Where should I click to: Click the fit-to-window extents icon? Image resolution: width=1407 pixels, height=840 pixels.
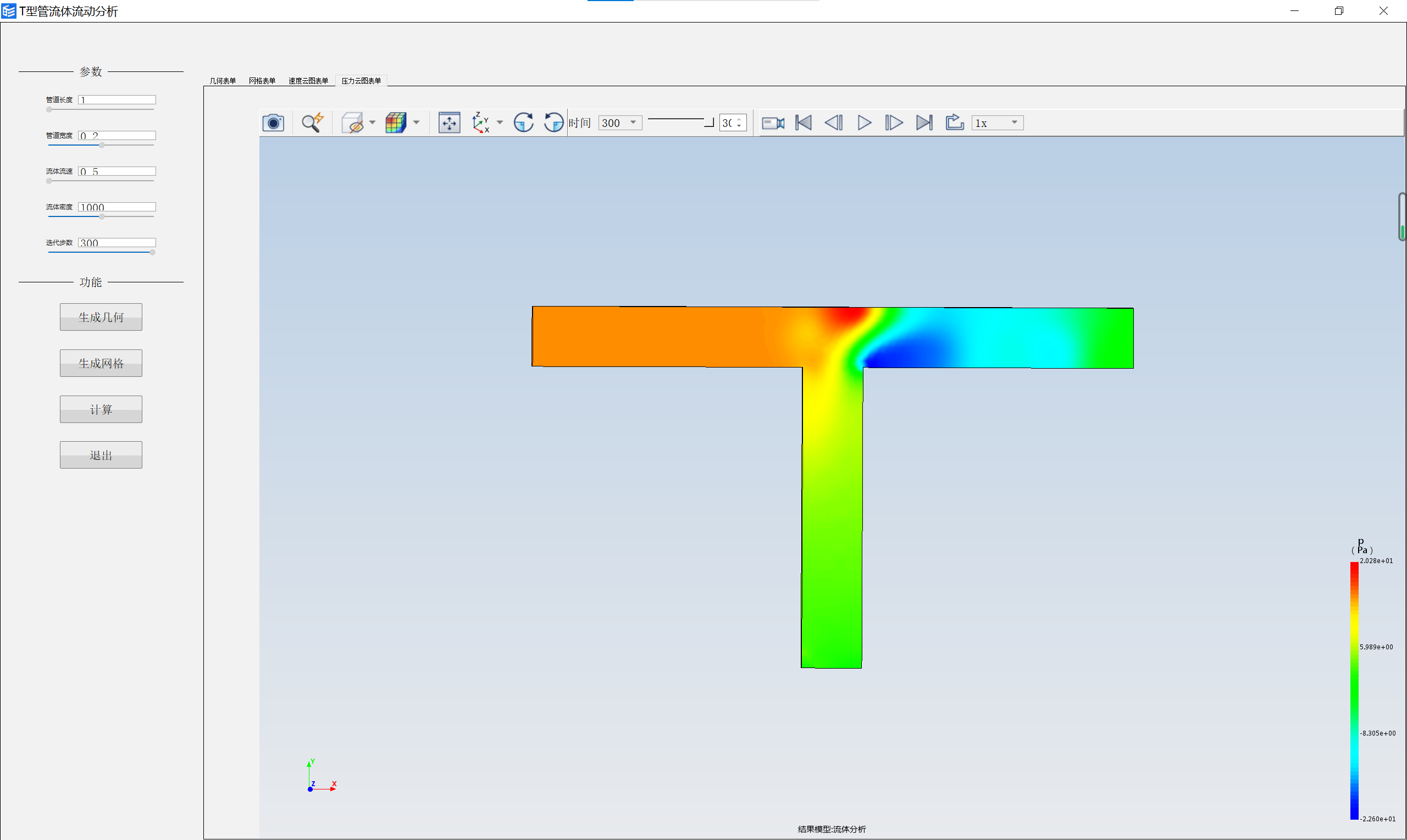click(x=449, y=123)
